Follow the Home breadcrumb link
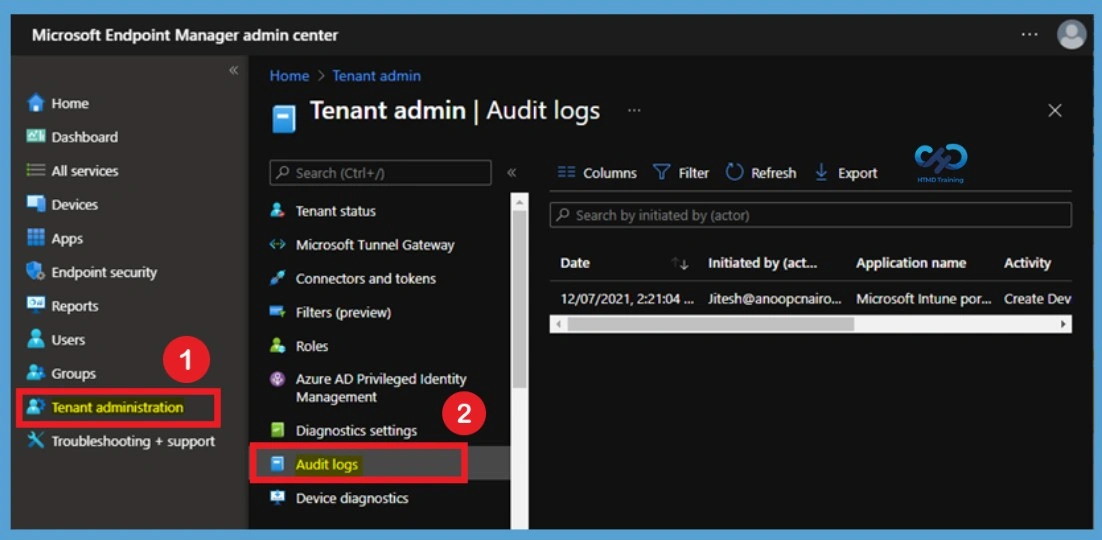Screen dimensions: 1102x540 [290, 76]
